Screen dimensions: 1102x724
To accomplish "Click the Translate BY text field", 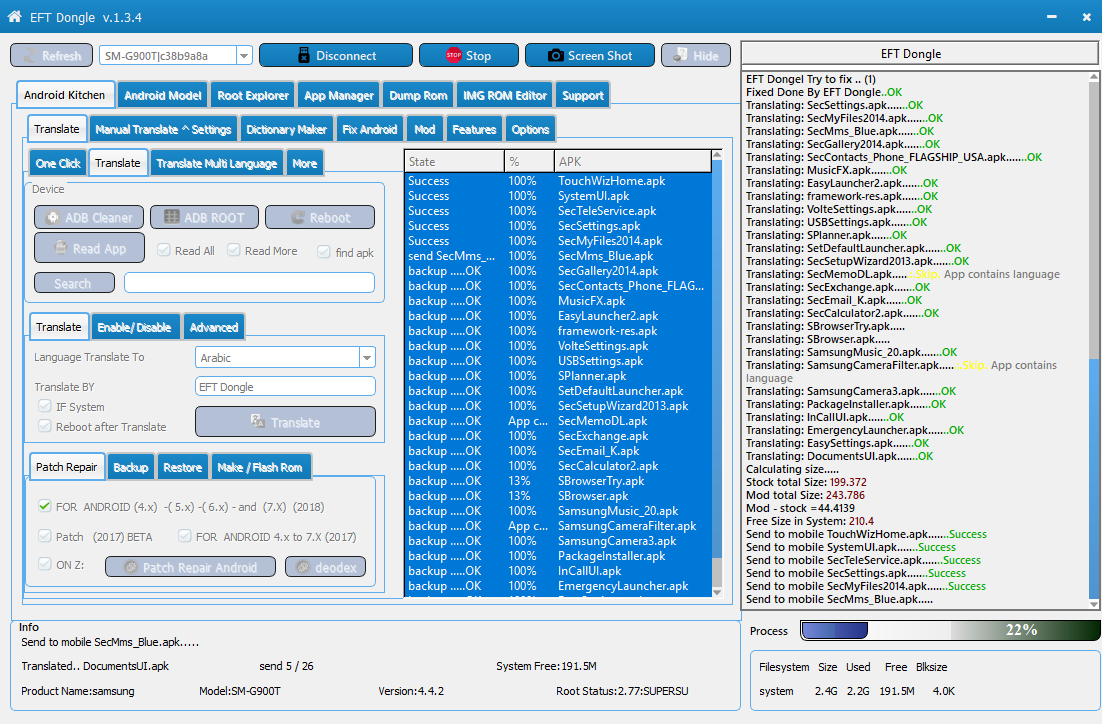I will tap(285, 387).
